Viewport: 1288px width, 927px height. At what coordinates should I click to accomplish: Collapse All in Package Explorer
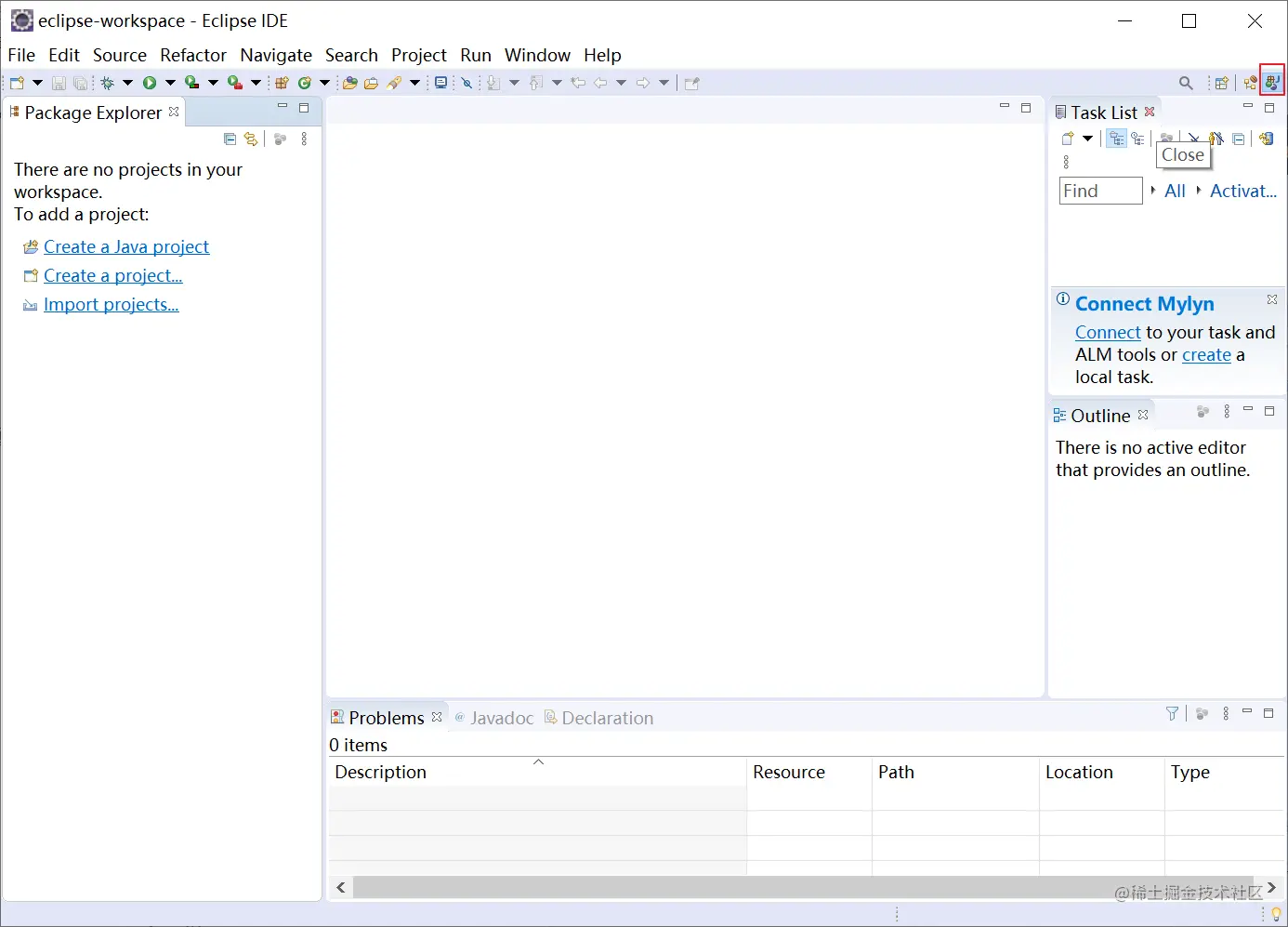230,139
